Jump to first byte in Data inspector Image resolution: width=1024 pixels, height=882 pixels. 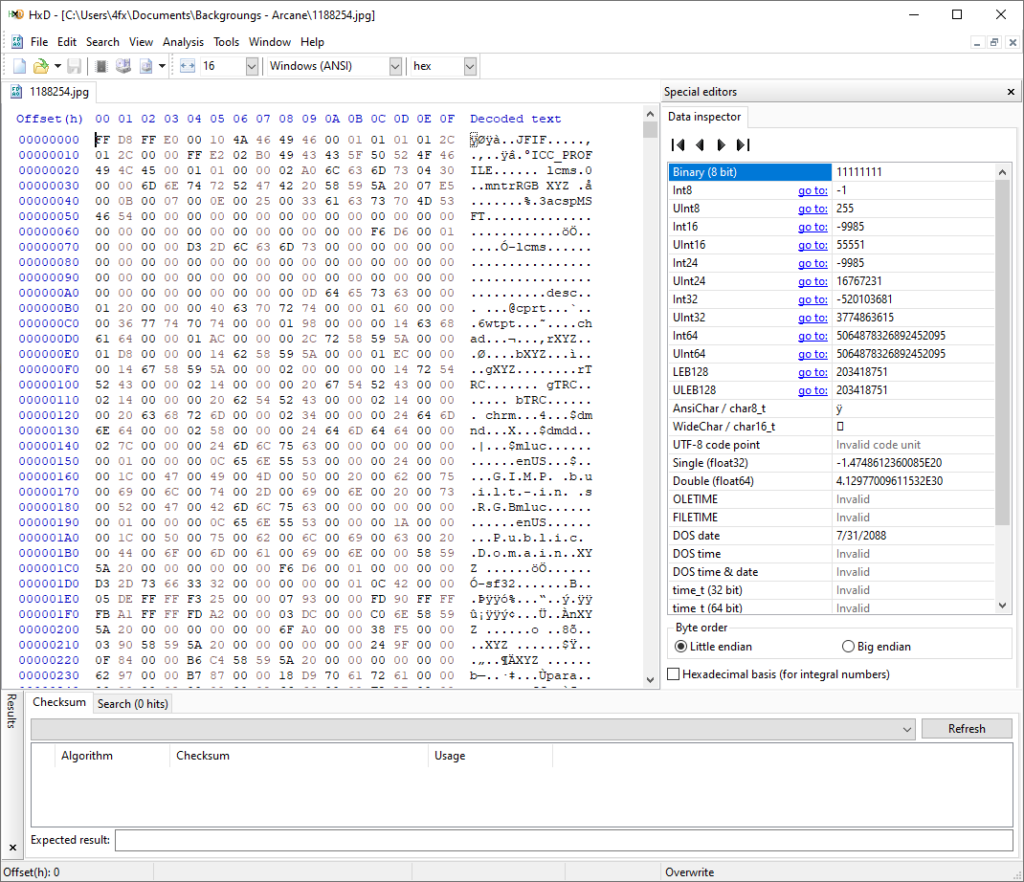click(x=678, y=144)
